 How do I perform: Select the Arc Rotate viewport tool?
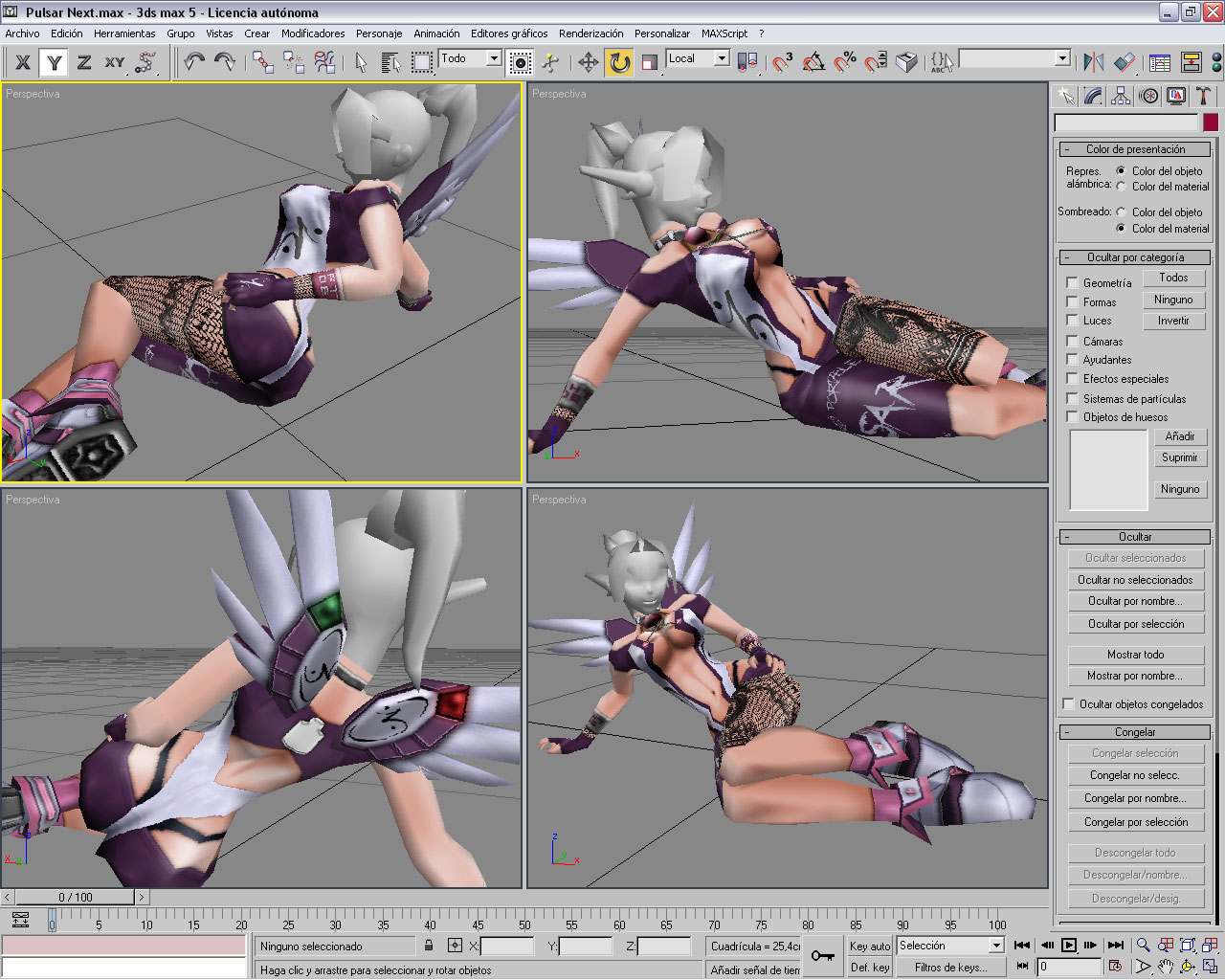[1188, 967]
